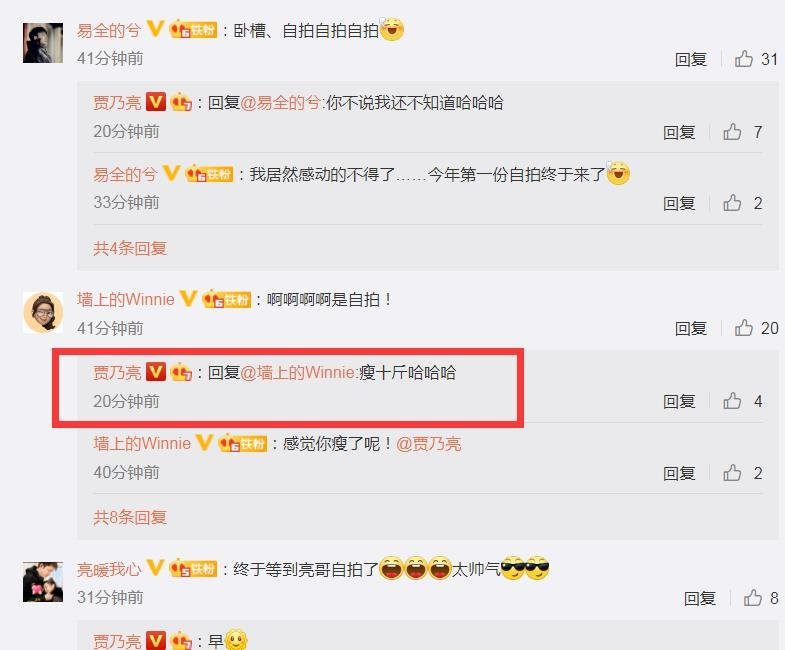Screen dimensions: 785x650
Task: Click 铁粉 badge next to 亮暖我心
Action: click(x=193, y=569)
